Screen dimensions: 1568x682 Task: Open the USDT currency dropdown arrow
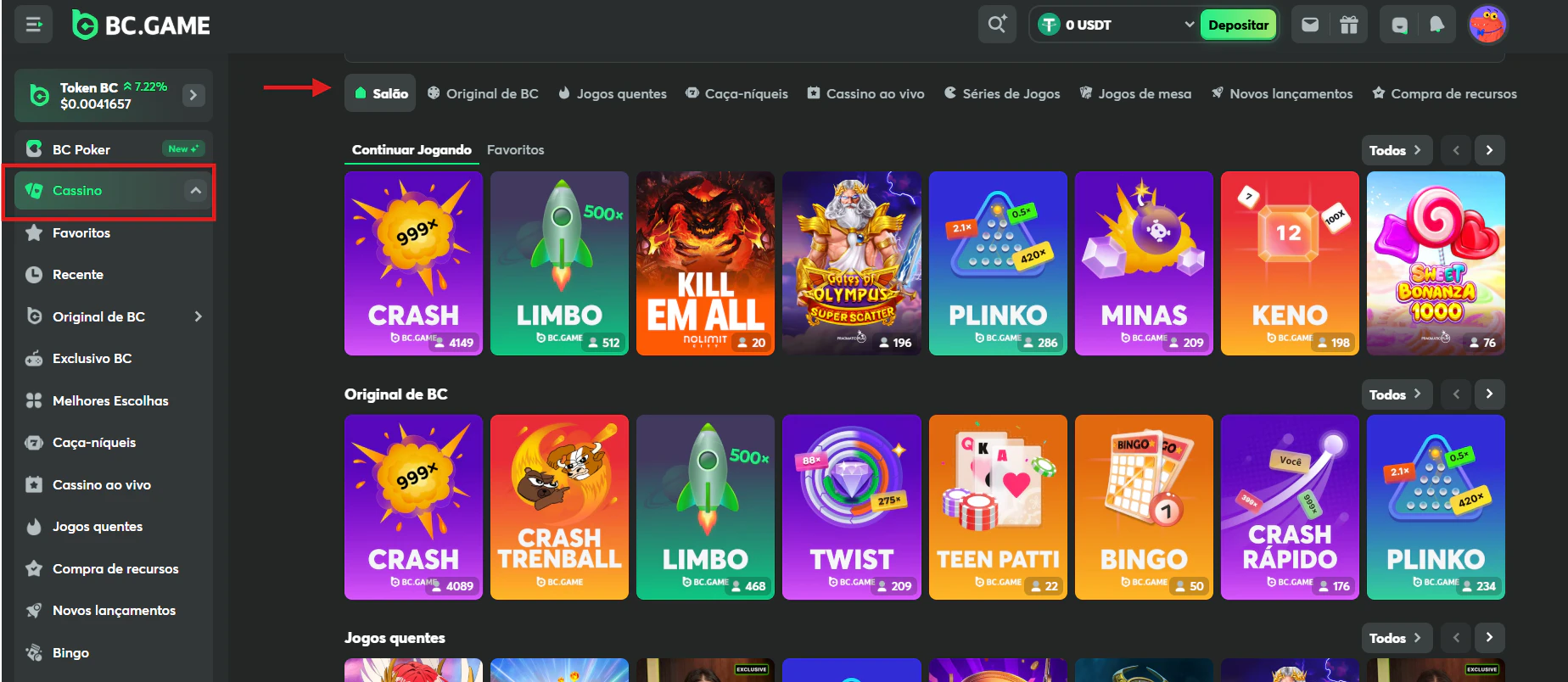[x=1189, y=25]
